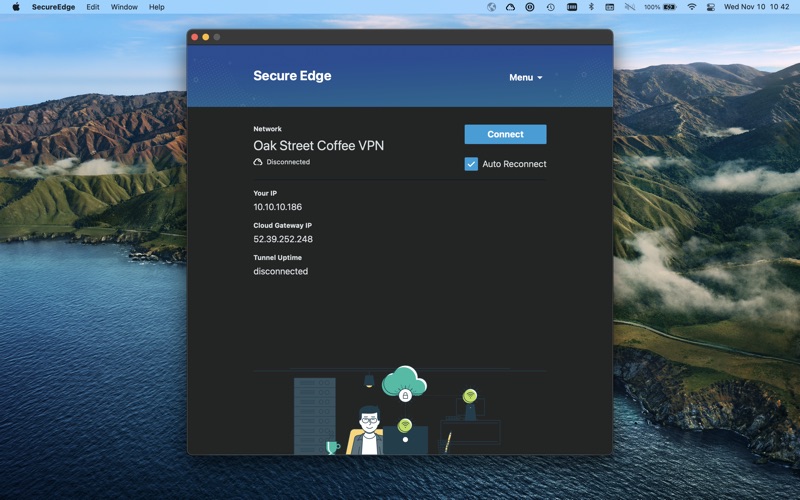The height and width of the screenshot is (500, 800).
Task: Click the globe icon in menu bar
Action: 491,7
